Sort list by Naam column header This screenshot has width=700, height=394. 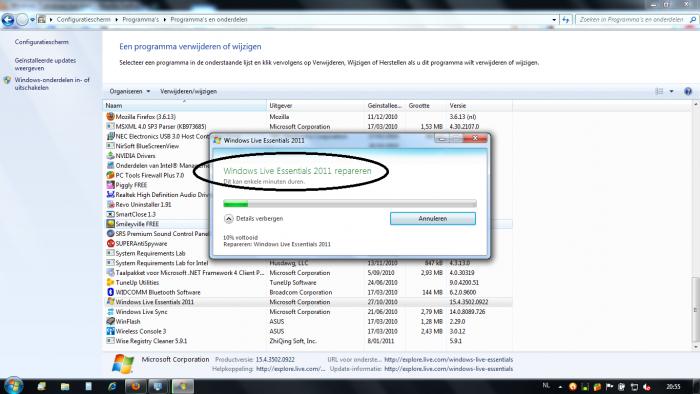click(185, 106)
